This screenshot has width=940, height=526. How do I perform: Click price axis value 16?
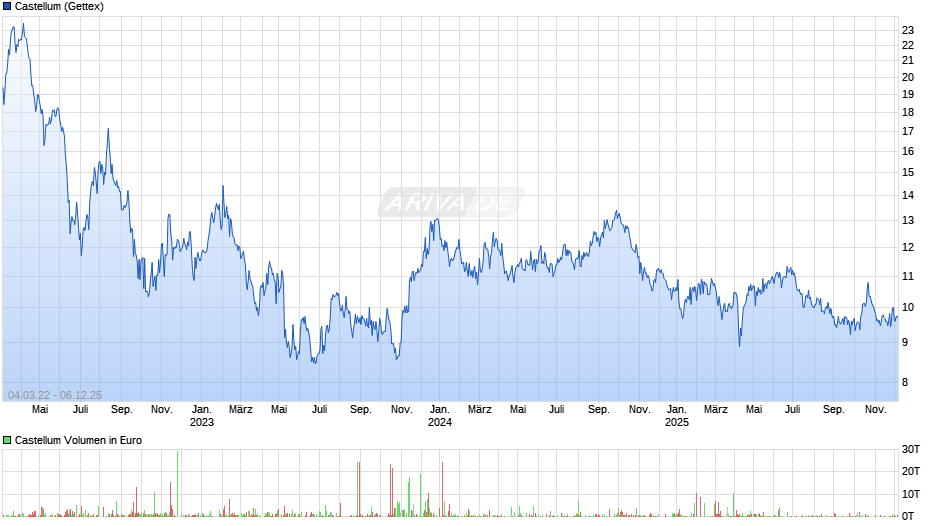point(908,151)
